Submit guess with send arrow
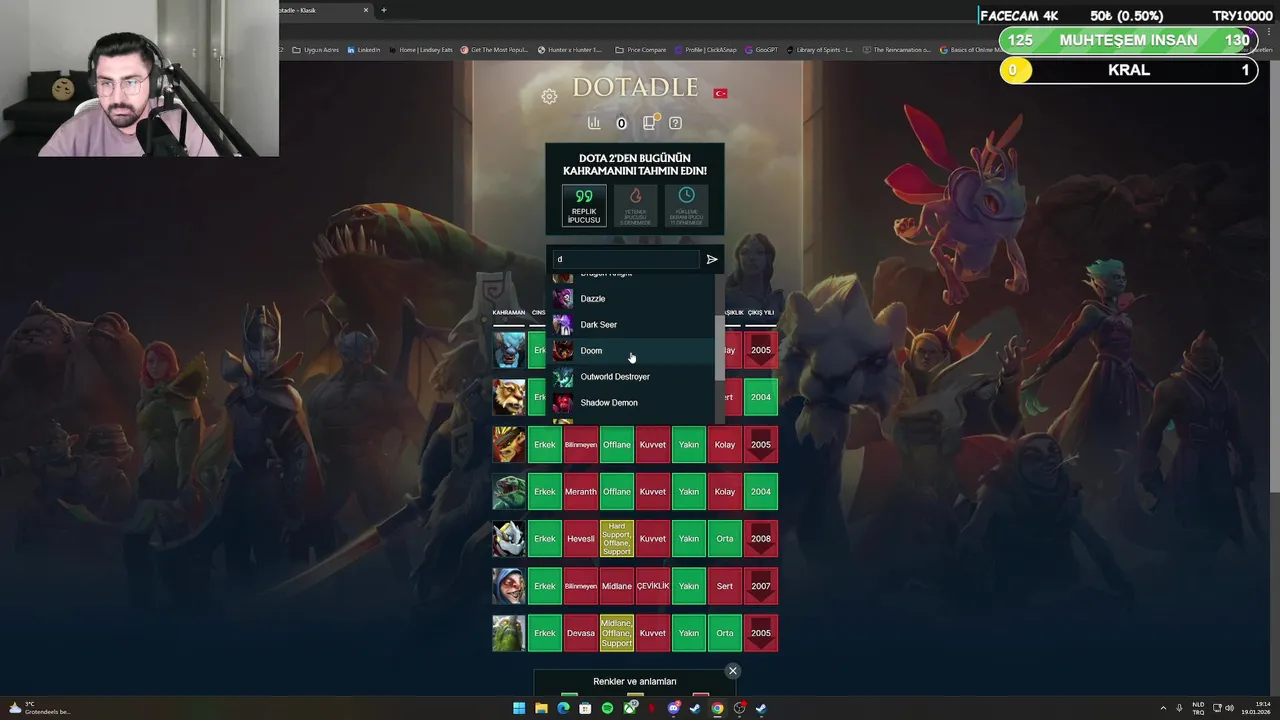 [x=712, y=259]
